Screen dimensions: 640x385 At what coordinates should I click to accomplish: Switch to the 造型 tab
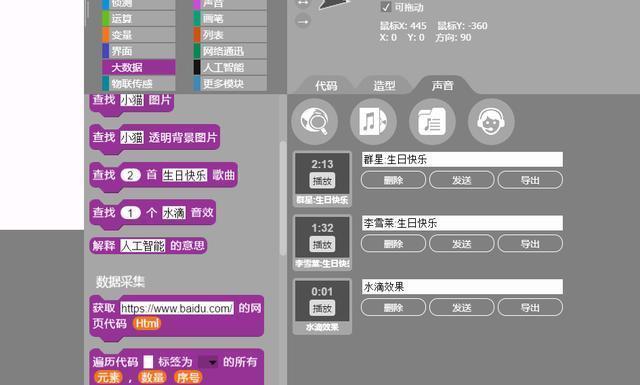(384, 86)
